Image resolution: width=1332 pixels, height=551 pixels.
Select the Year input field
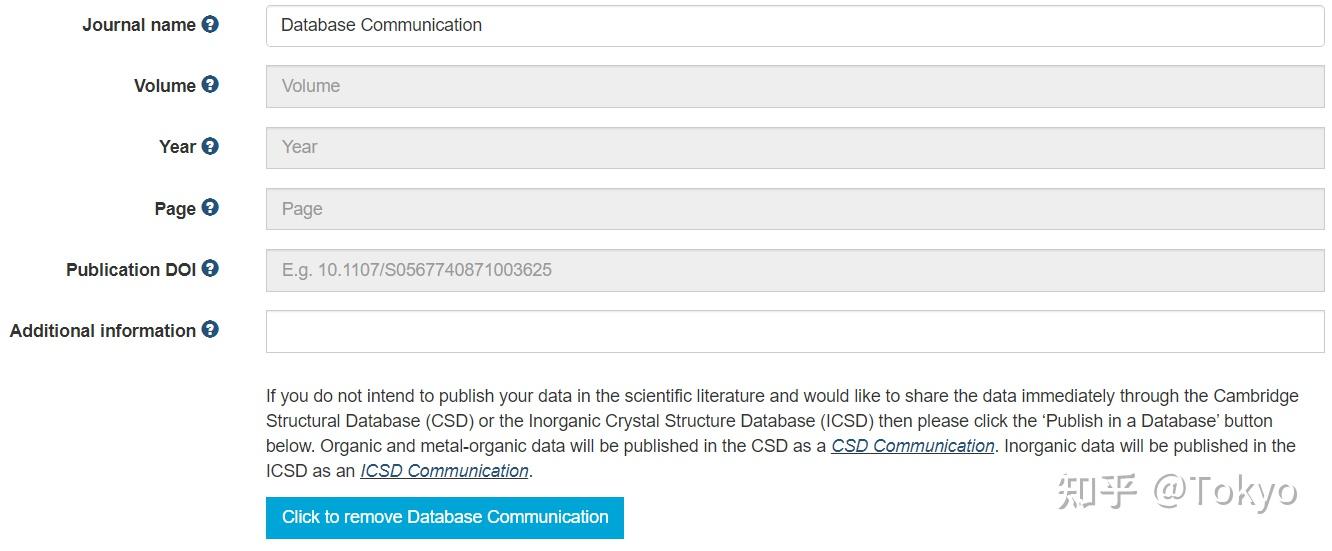(794, 148)
